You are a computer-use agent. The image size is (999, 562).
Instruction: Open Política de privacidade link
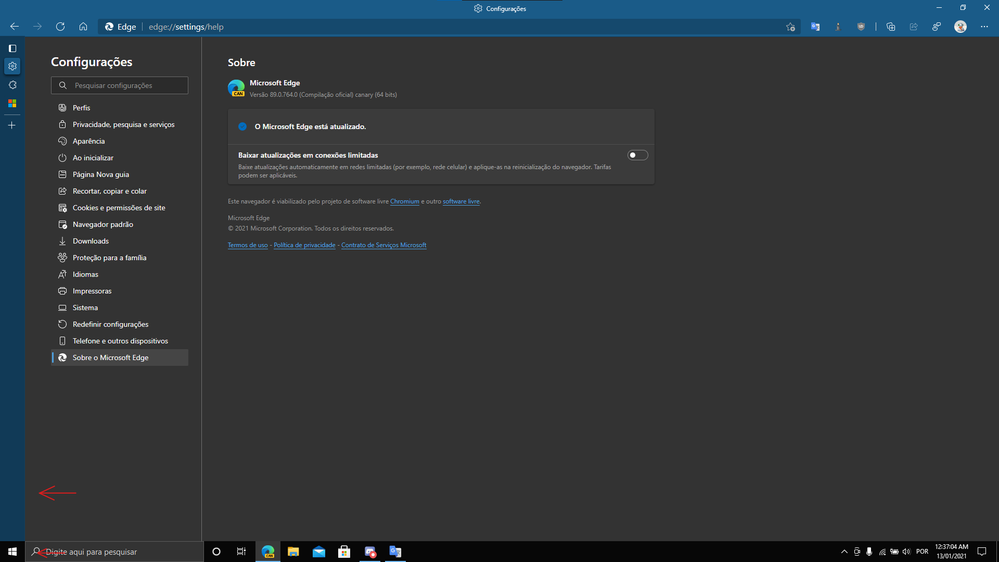305,245
